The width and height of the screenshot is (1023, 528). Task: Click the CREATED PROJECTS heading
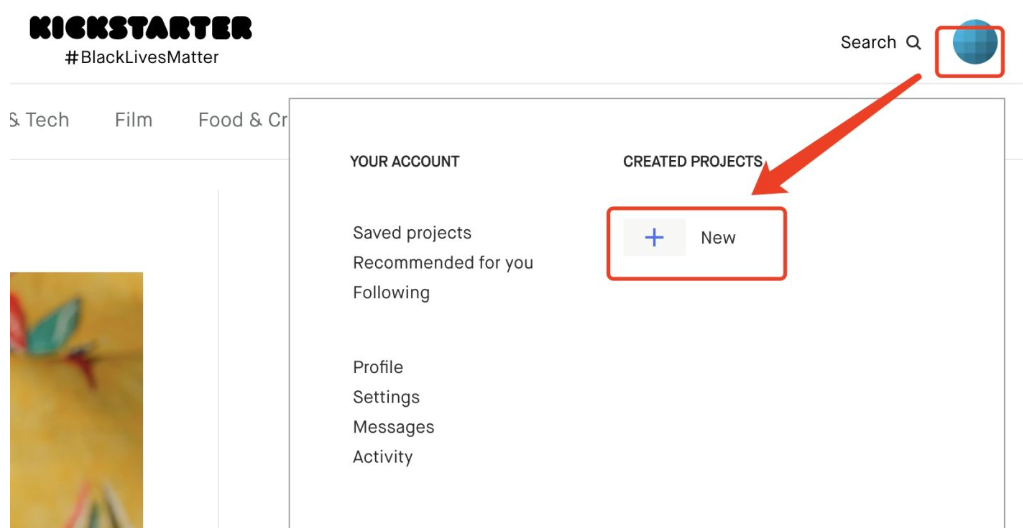[x=692, y=161]
